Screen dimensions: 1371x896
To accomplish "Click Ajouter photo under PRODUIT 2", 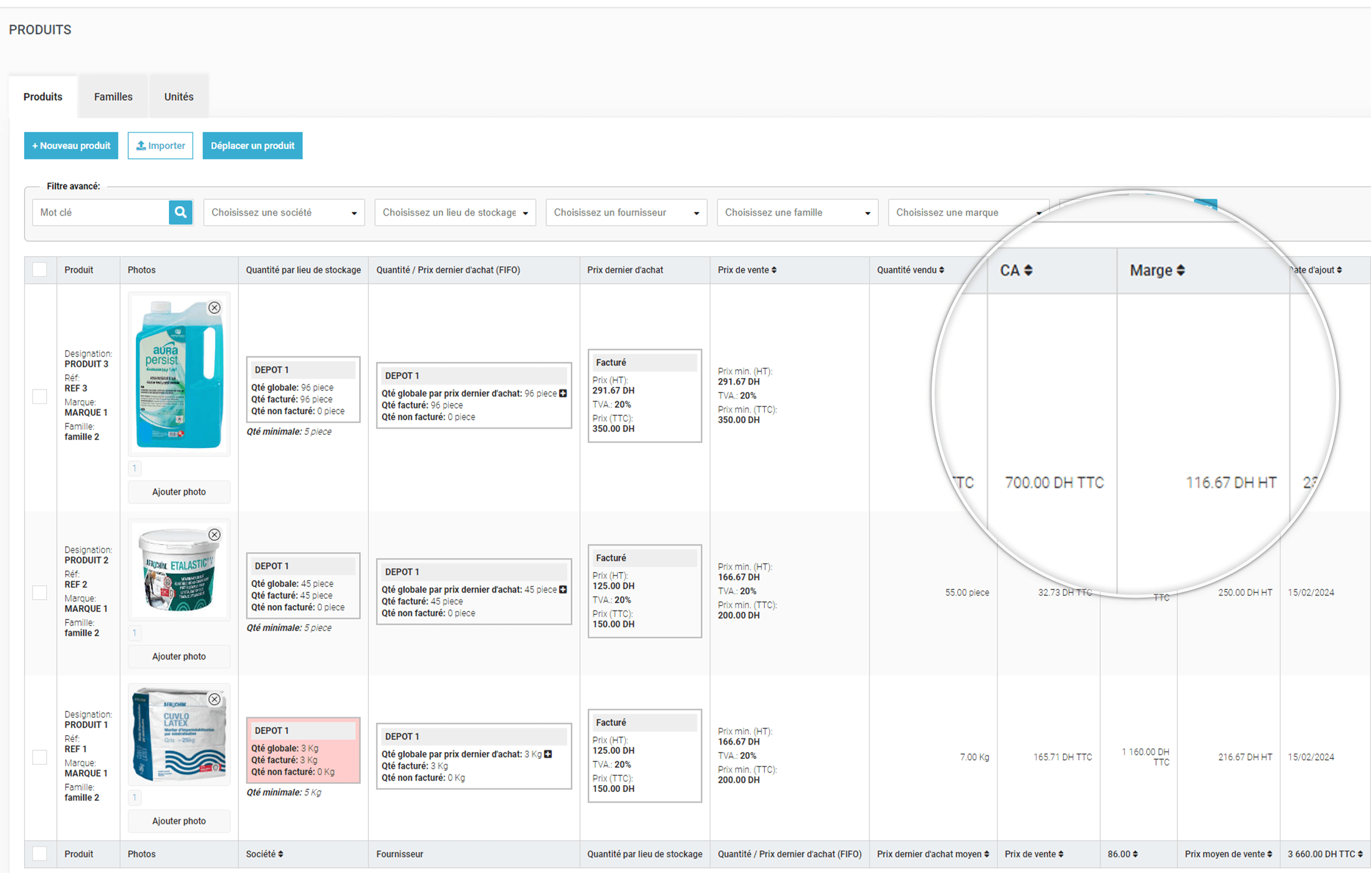I will [179, 657].
